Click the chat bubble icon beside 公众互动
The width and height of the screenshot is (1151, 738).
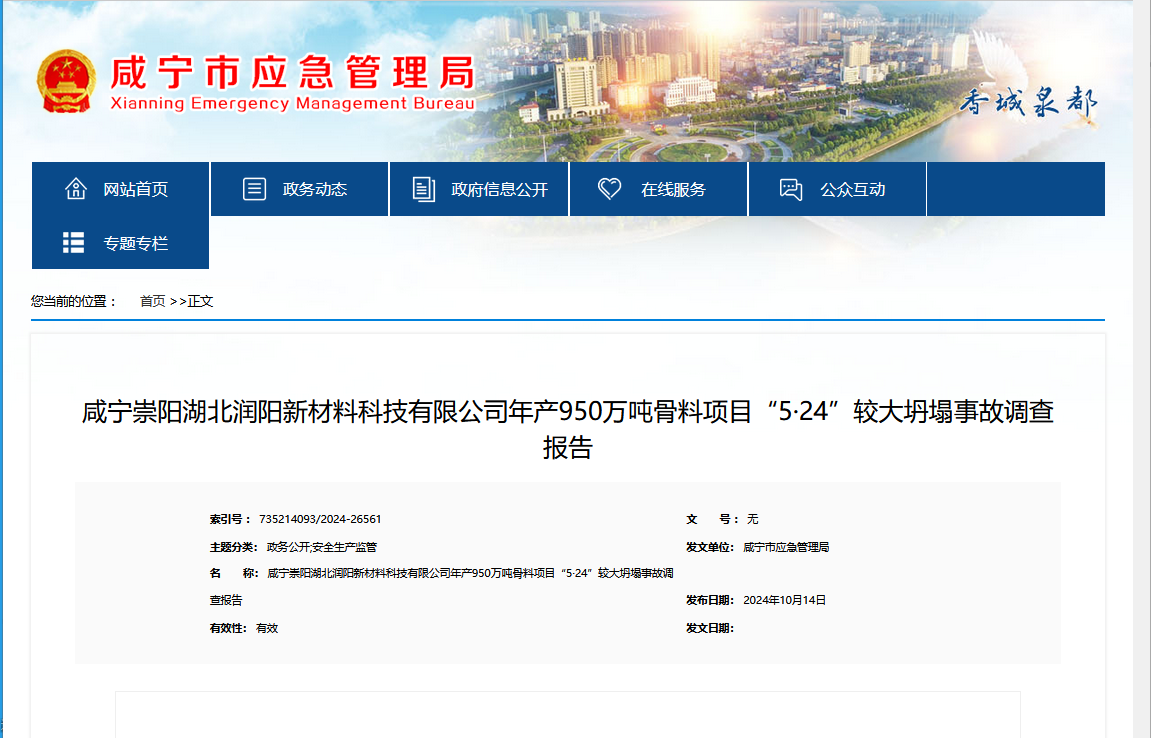[x=791, y=189]
